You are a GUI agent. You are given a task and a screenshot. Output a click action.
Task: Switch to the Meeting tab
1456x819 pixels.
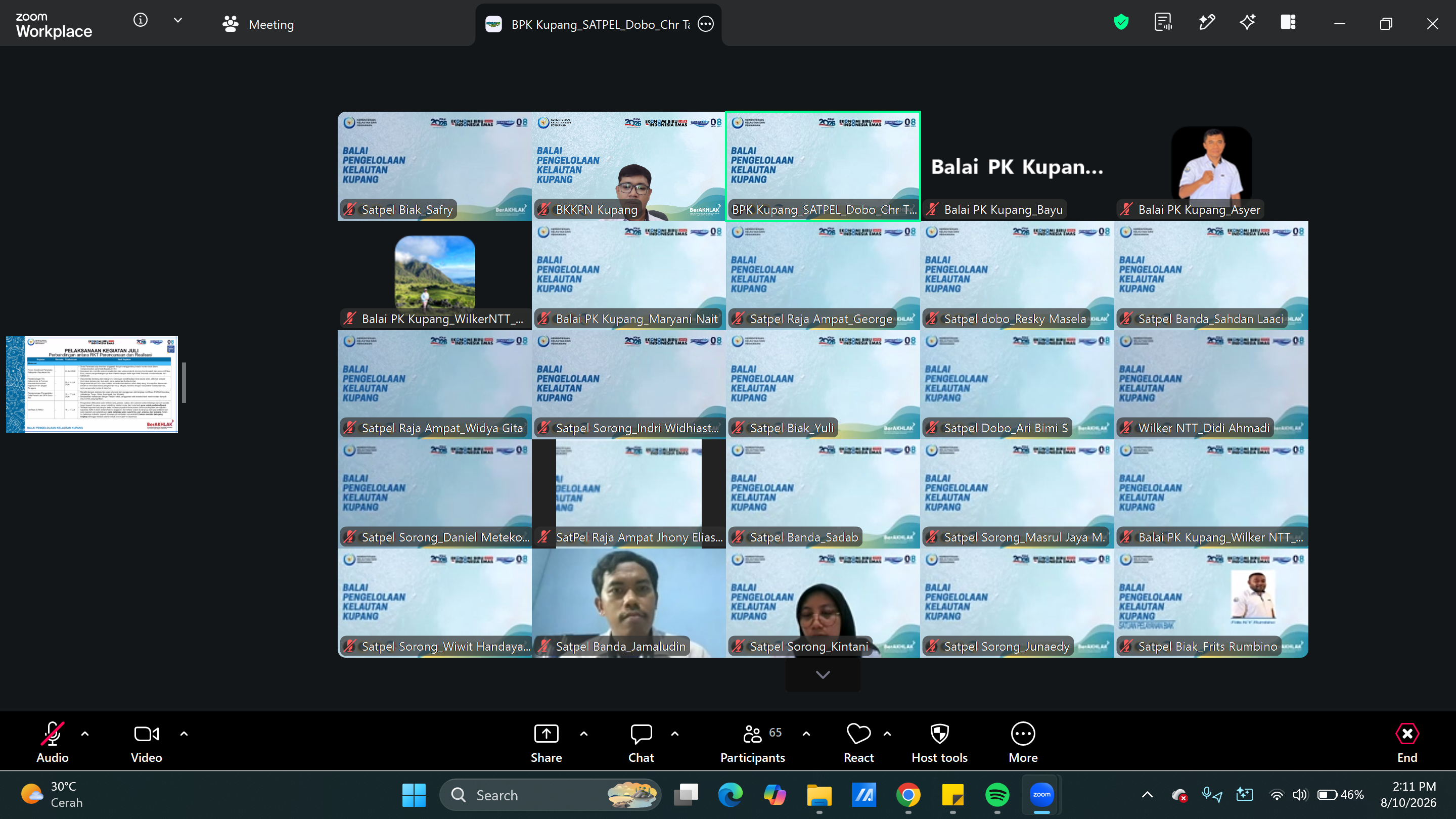(x=258, y=24)
